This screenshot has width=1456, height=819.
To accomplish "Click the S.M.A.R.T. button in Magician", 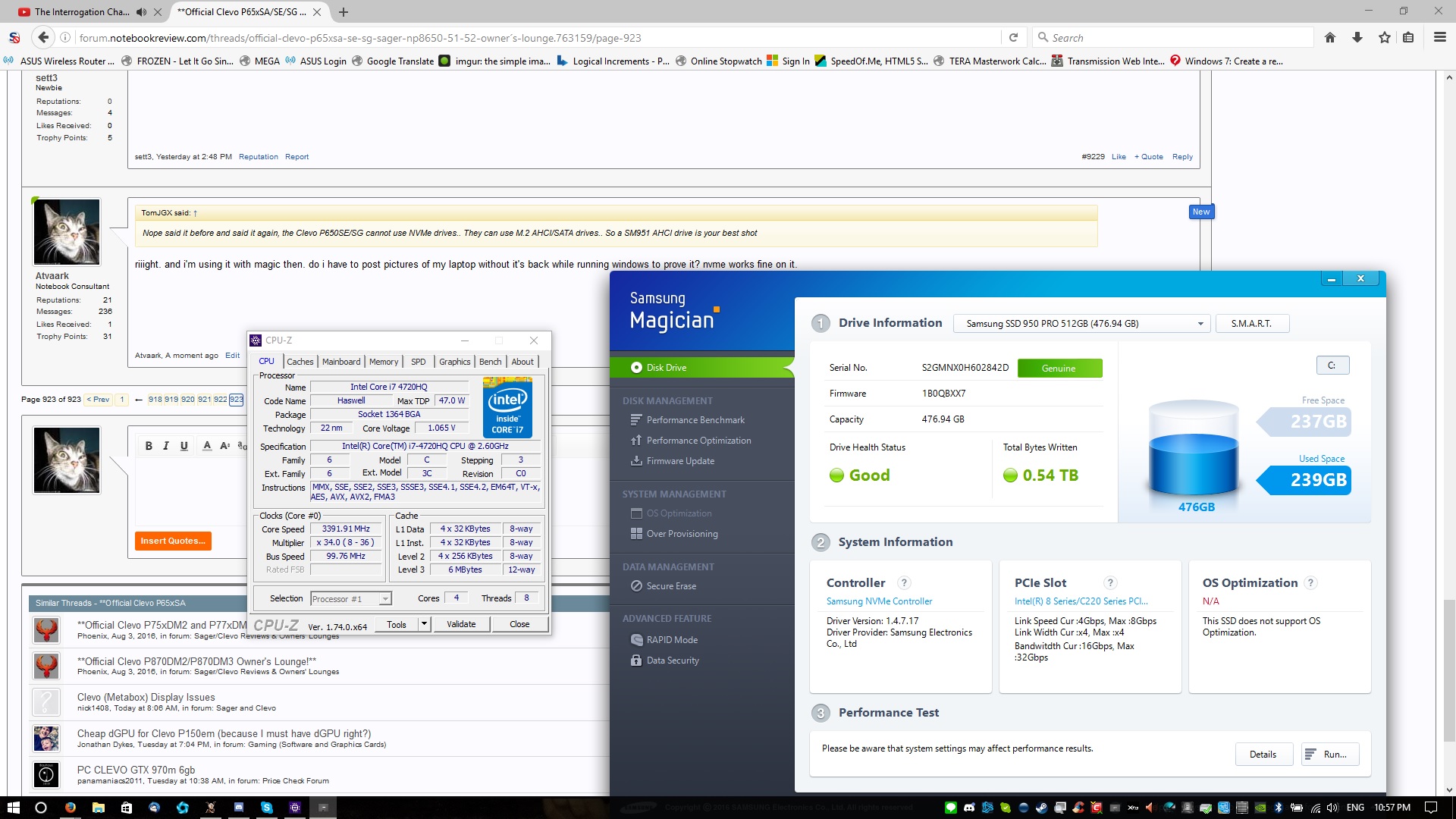I will point(1252,324).
